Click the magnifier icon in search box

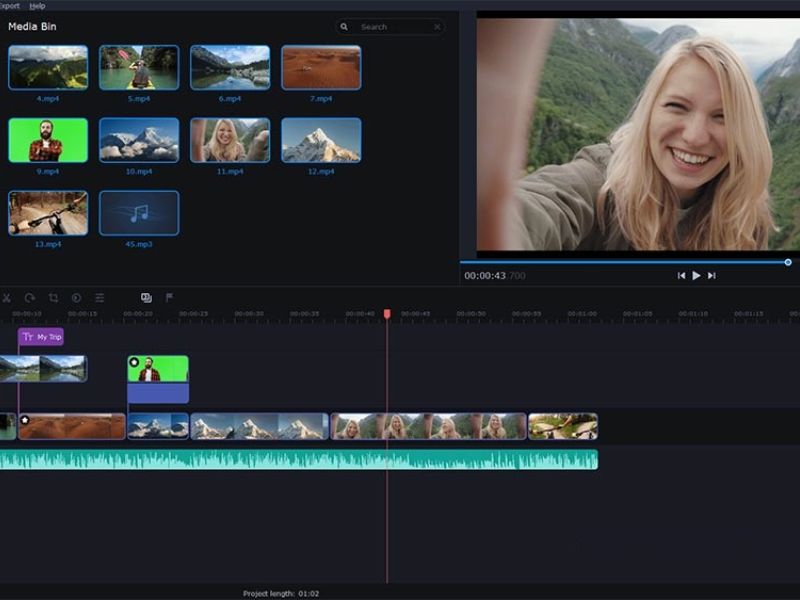345,27
